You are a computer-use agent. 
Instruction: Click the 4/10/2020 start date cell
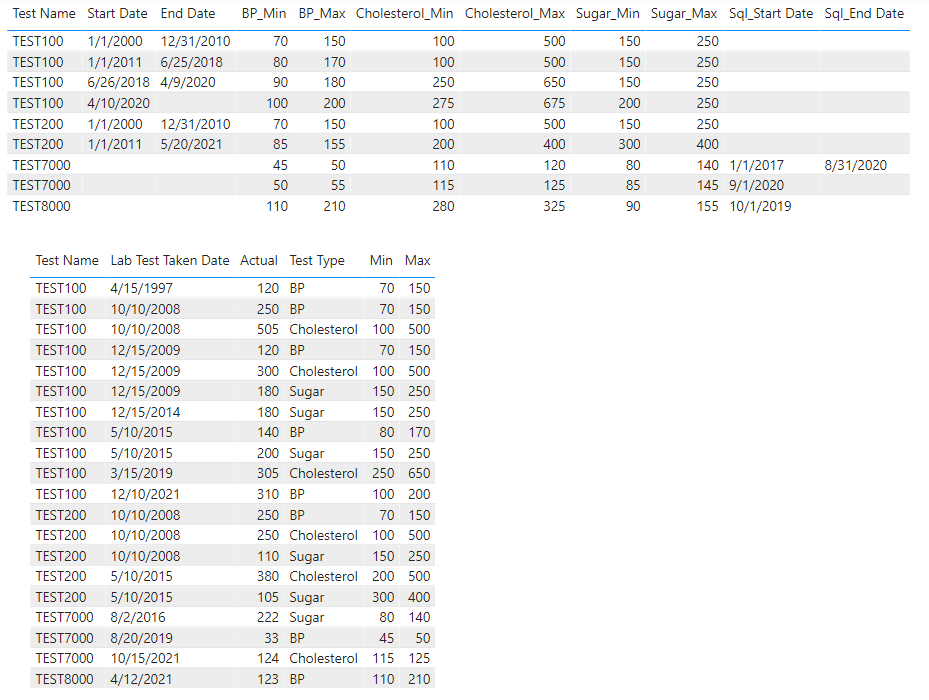coord(118,103)
